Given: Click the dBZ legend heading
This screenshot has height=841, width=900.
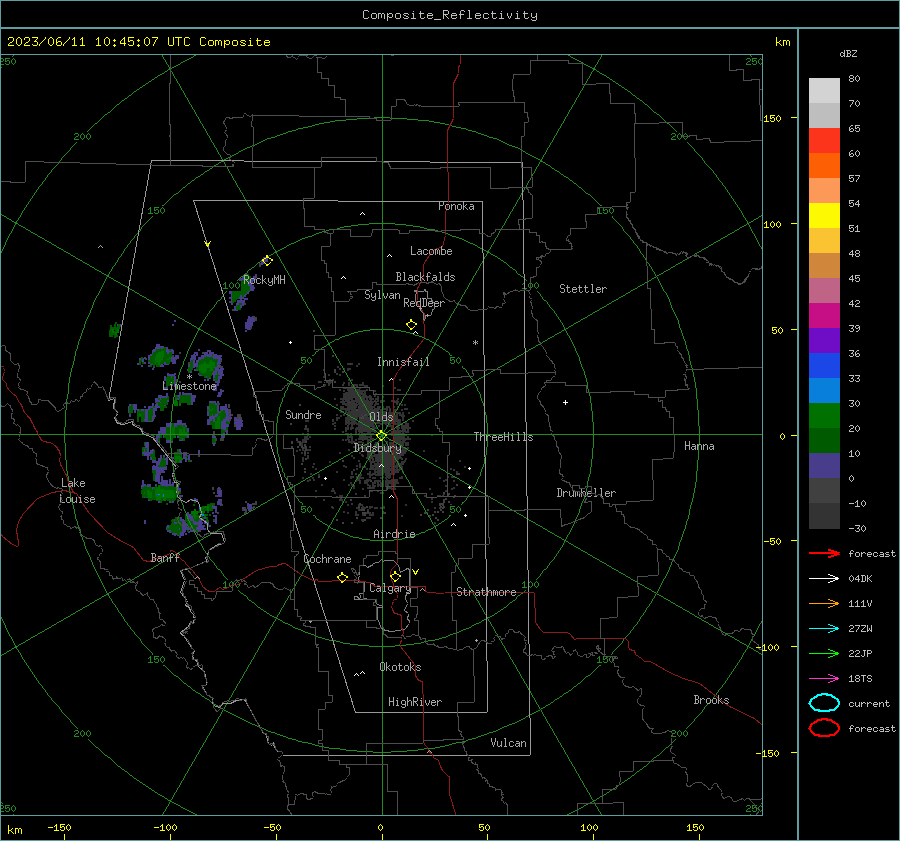Looking at the screenshot, I should 848,53.
